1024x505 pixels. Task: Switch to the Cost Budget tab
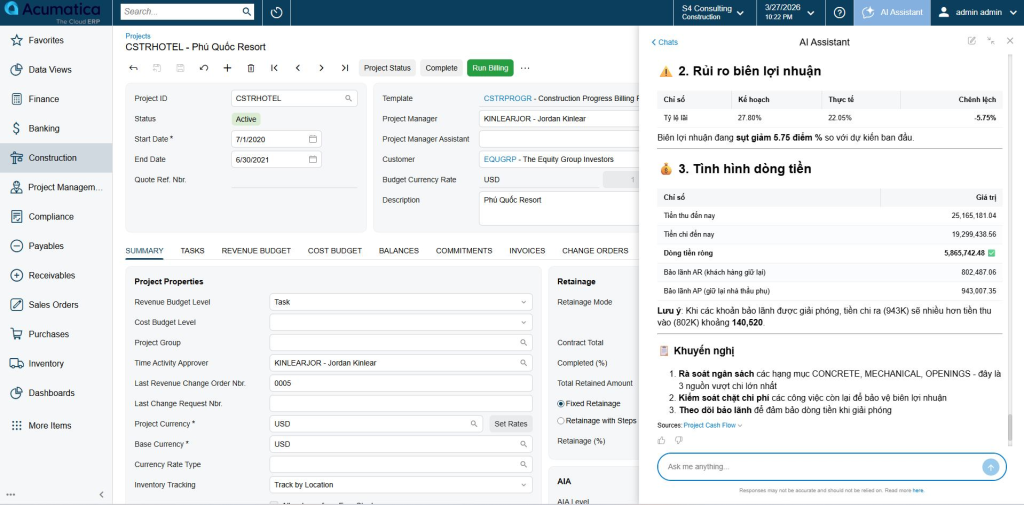pyautogui.click(x=334, y=251)
